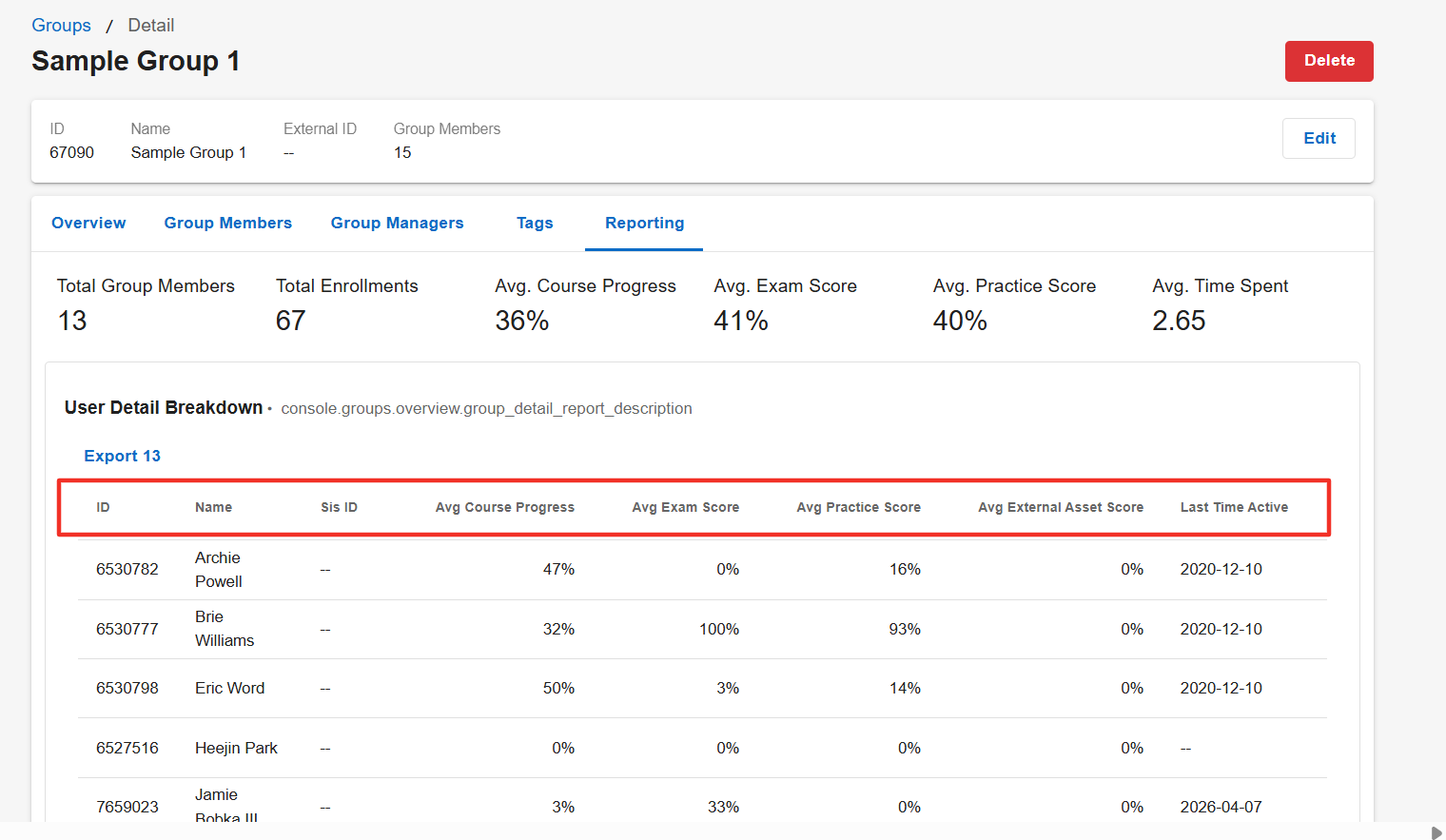Delete Sample Group 1 with the red button
Image resolution: width=1446 pixels, height=840 pixels.
coord(1329,61)
